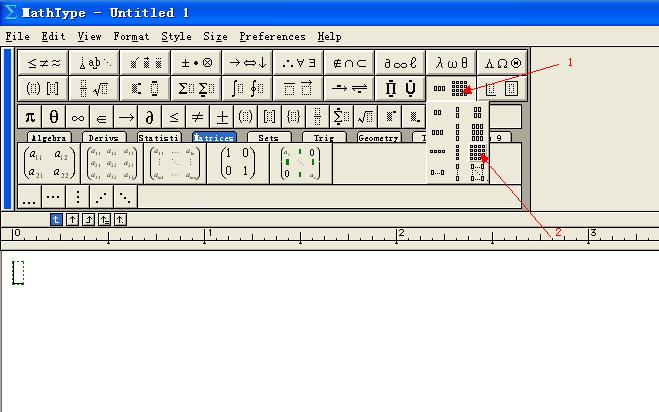This screenshot has height=412, width=659.
Task: Open the embellishments palette
Action: point(145,63)
